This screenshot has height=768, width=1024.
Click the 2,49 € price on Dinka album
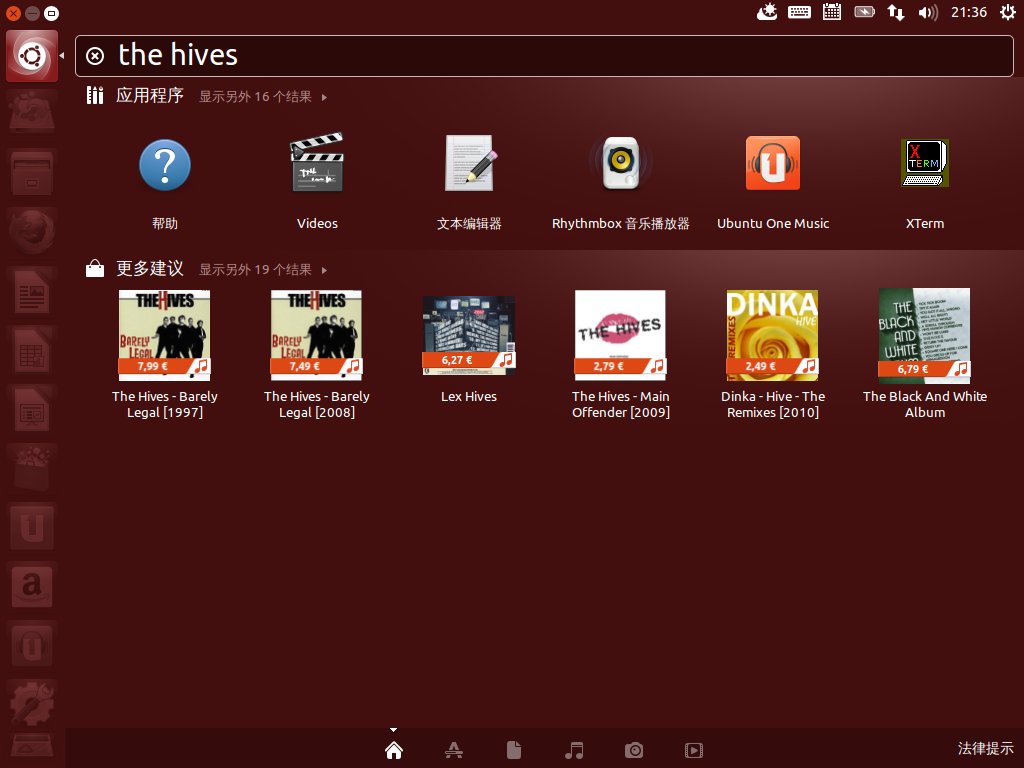[x=761, y=366]
